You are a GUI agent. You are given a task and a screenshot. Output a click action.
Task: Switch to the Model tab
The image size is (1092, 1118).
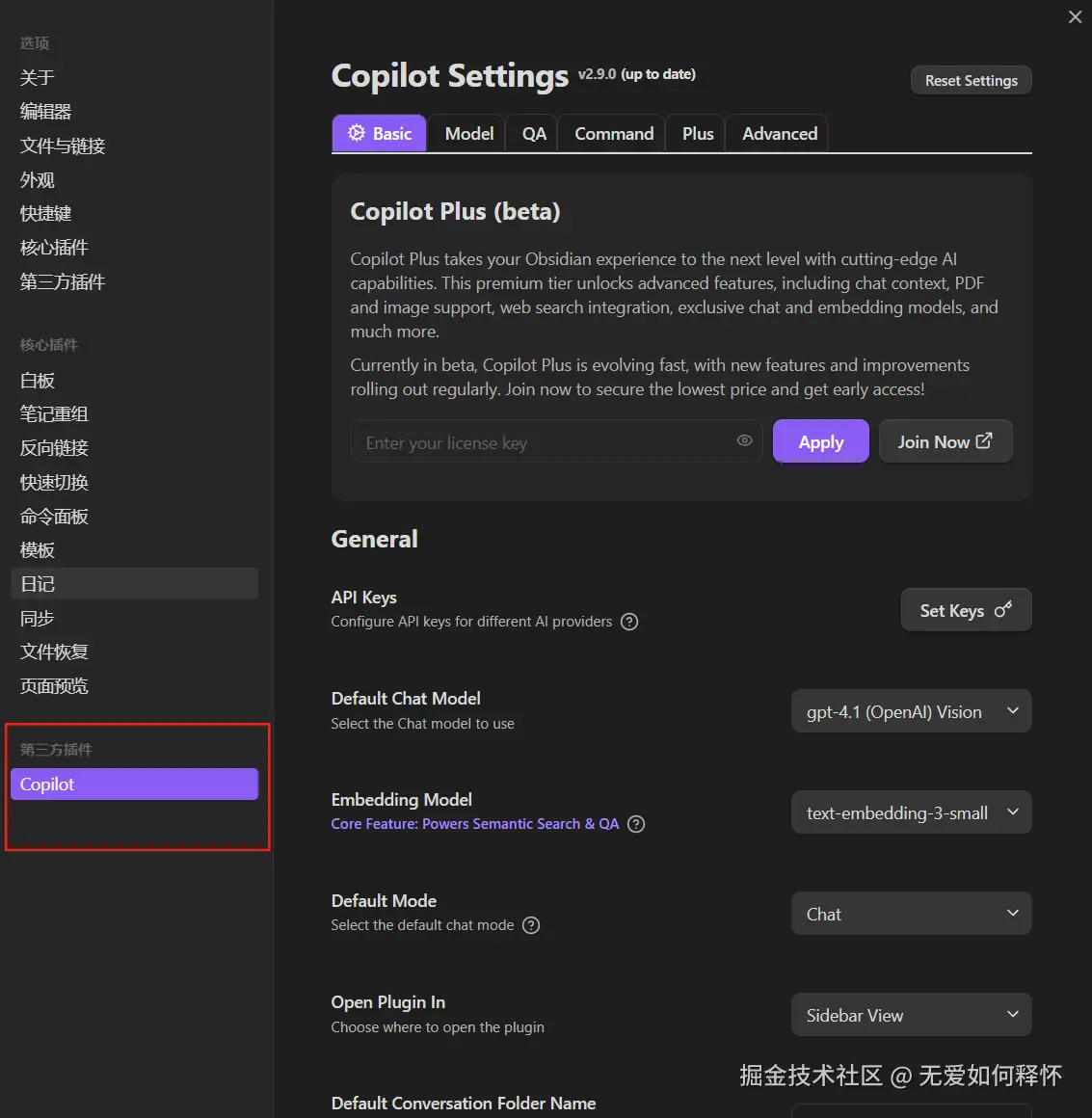coord(469,134)
